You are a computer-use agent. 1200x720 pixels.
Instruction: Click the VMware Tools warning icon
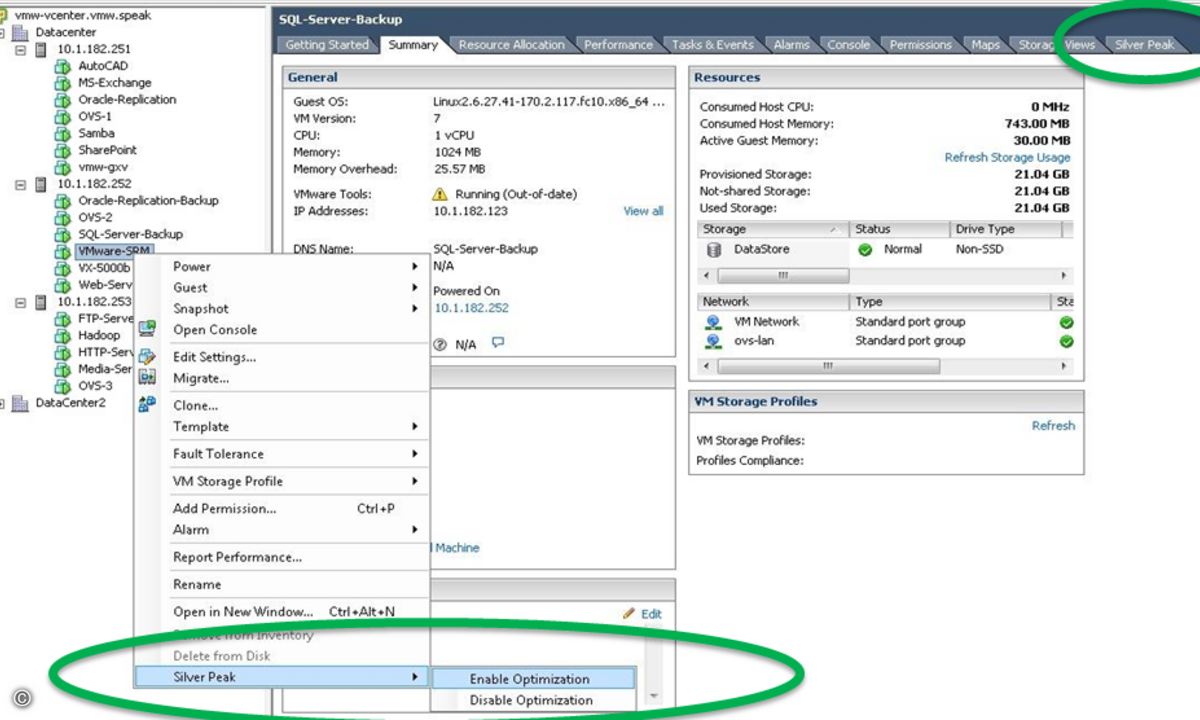(x=440, y=194)
